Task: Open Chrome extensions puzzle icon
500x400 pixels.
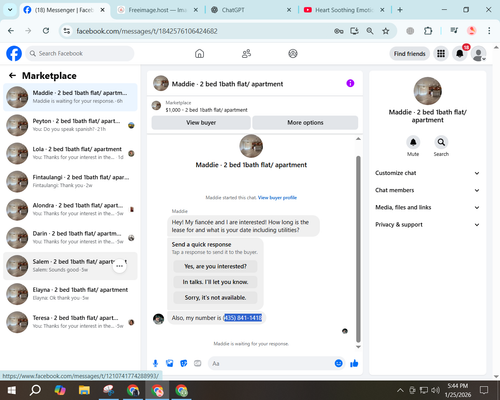Action: [428, 31]
